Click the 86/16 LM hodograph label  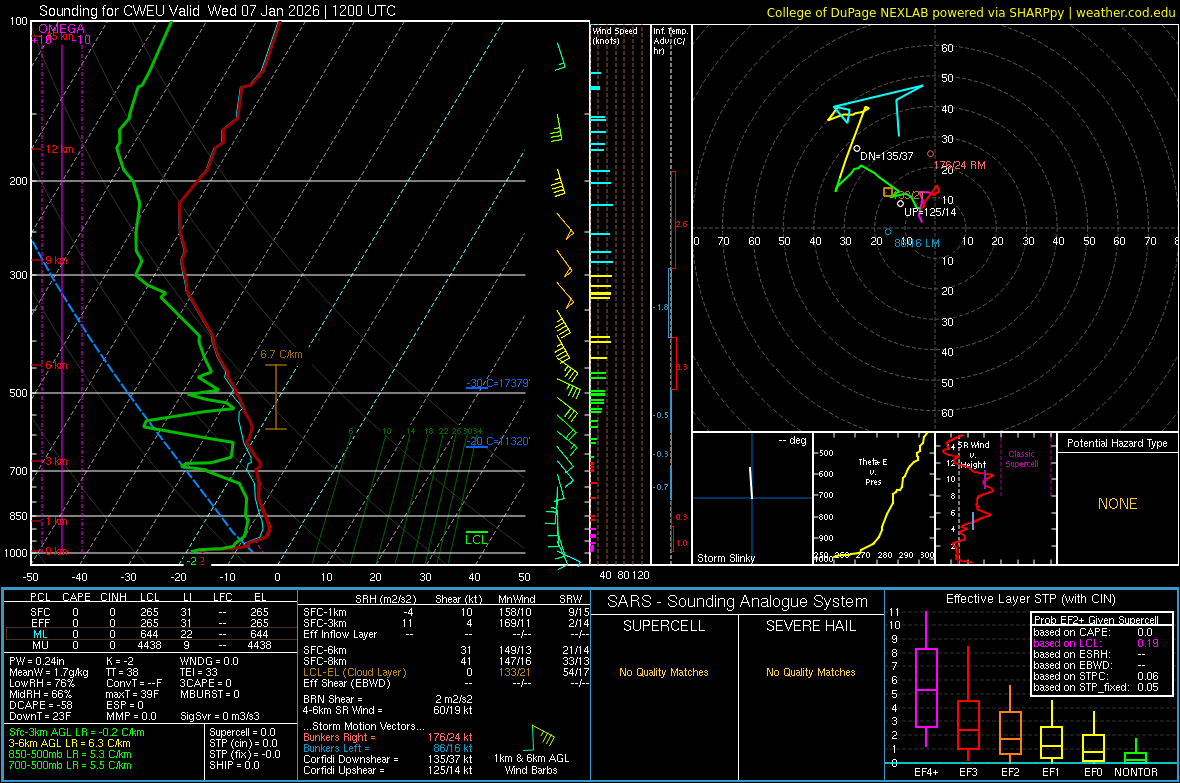[917, 242]
